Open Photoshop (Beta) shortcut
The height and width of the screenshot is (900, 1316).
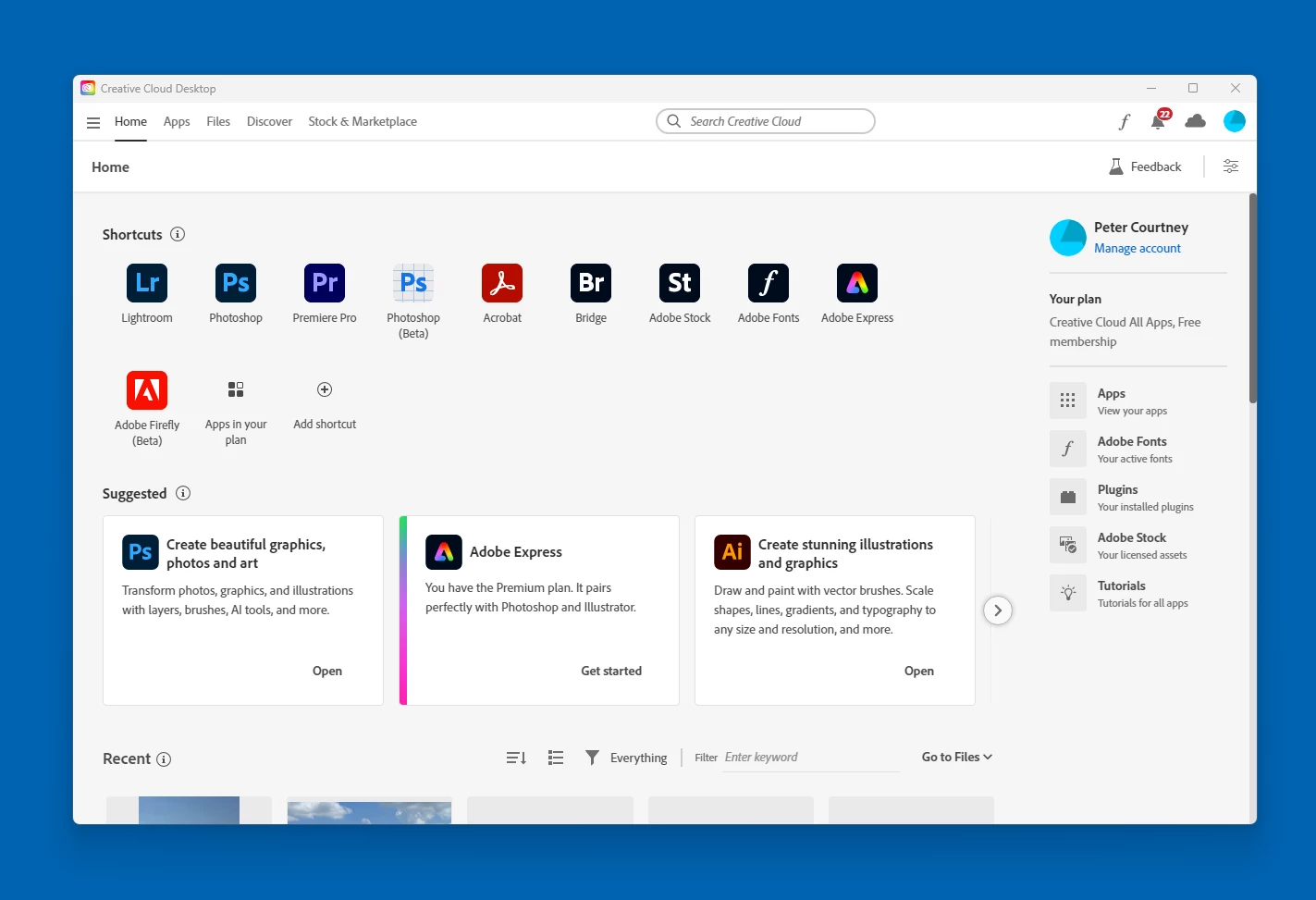point(413,283)
